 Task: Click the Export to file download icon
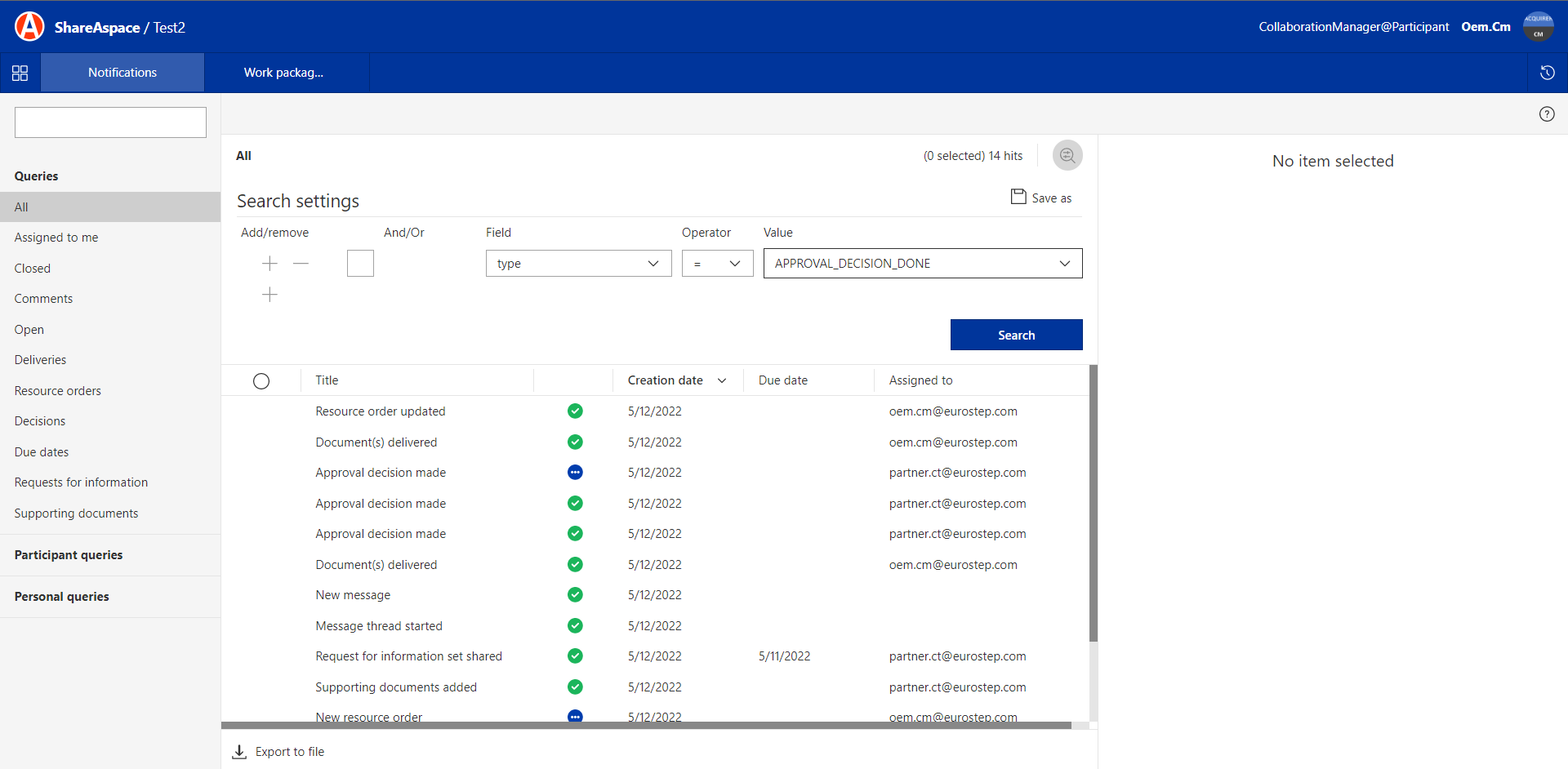coord(239,752)
